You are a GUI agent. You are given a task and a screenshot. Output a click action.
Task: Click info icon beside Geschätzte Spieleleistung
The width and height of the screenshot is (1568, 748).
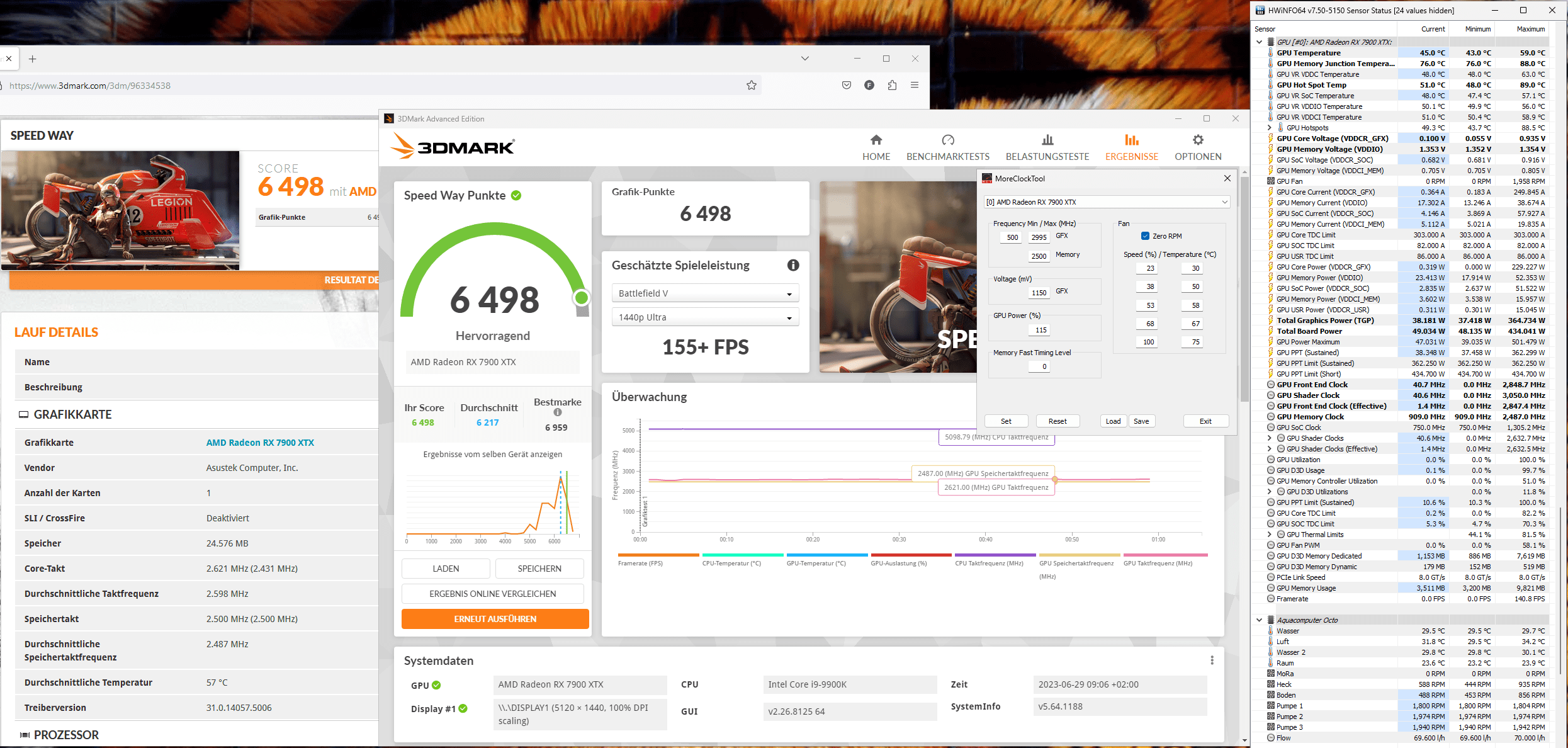tap(792, 265)
